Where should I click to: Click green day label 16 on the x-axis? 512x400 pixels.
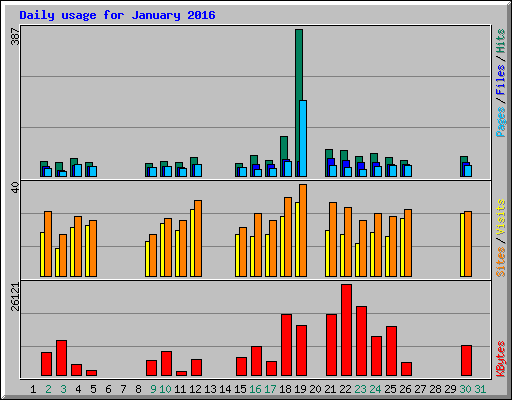coord(255,389)
